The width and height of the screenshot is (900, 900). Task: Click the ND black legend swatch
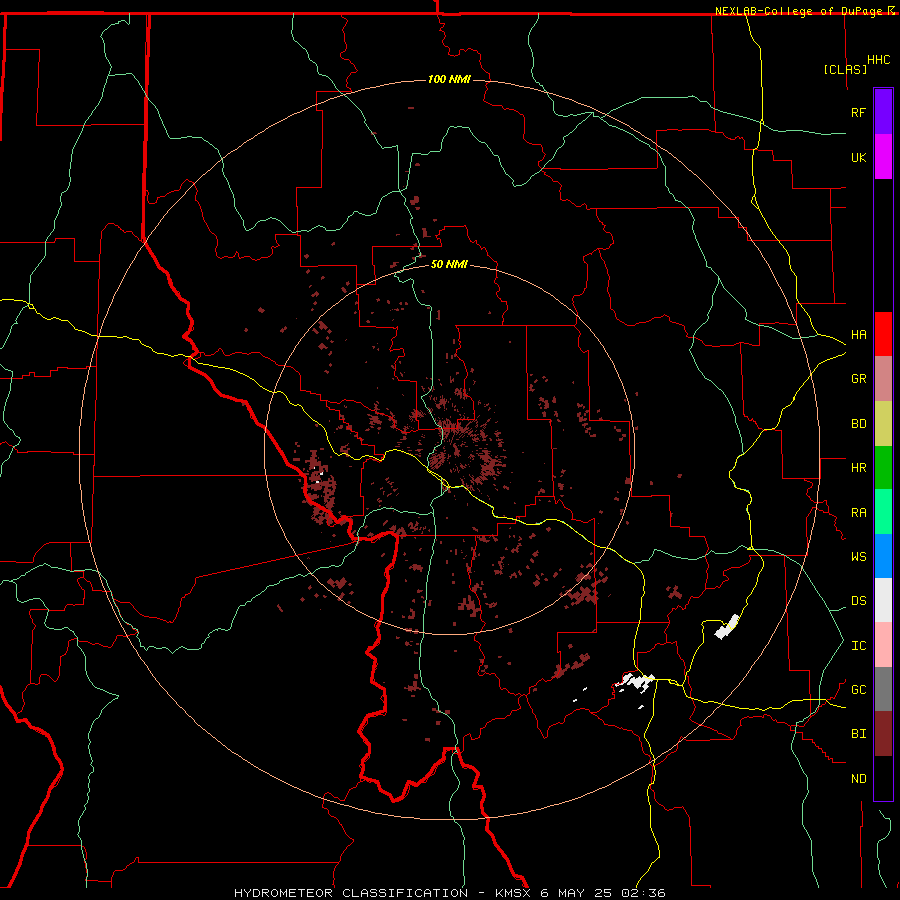pos(883,778)
